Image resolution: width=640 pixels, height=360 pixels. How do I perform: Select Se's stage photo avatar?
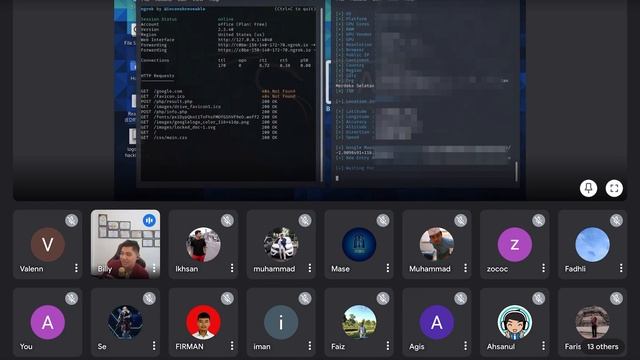[x=125, y=322]
